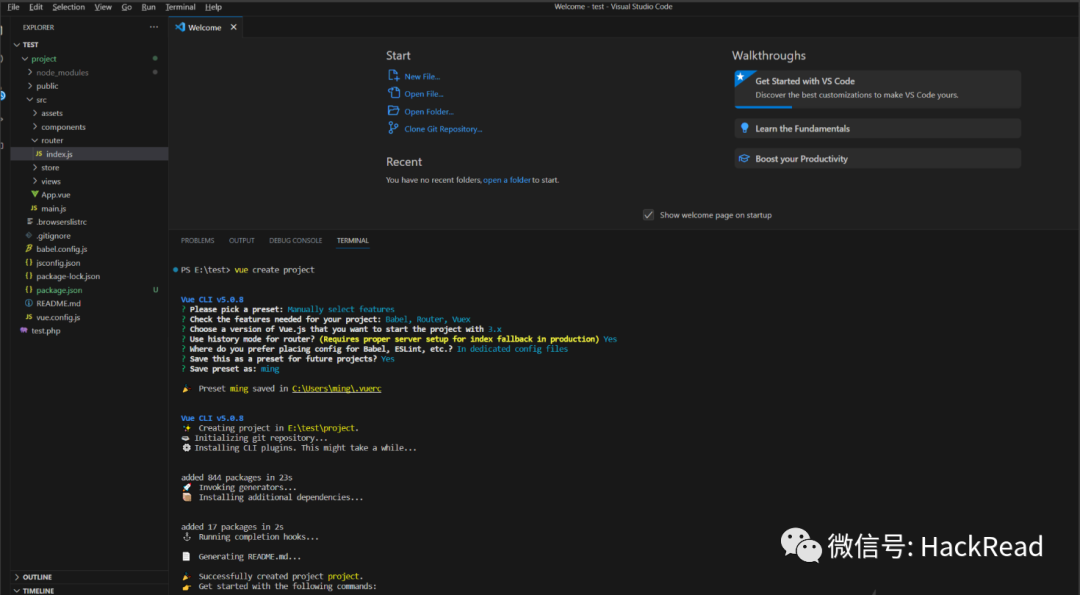This screenshot has height=595, width=1080.
Task: Expand the components folder
Action: click(35, 127)
